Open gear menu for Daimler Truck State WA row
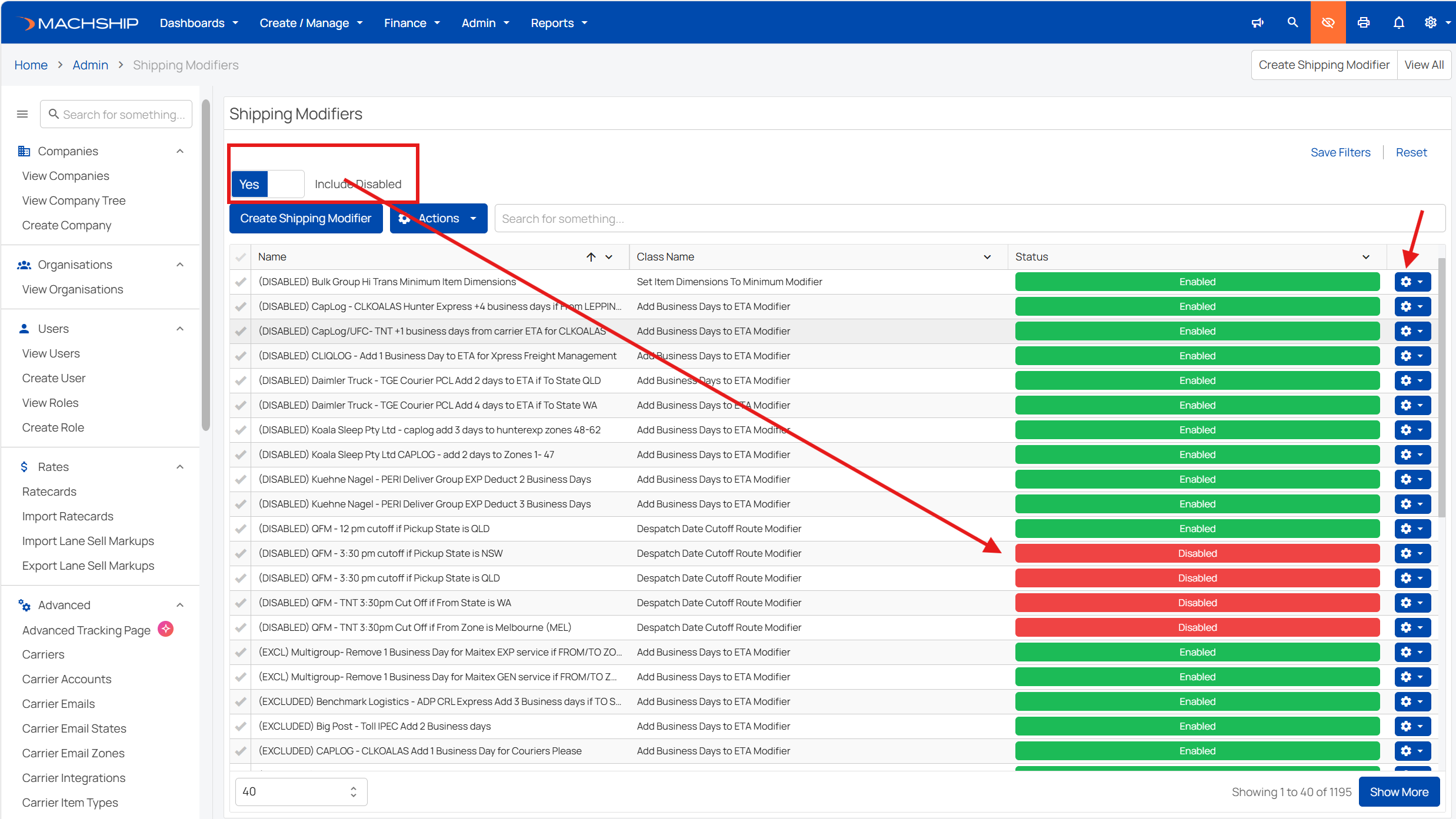Image resolution: width=1456 pixels, height=819 pixels. (x=1412, y=405)
